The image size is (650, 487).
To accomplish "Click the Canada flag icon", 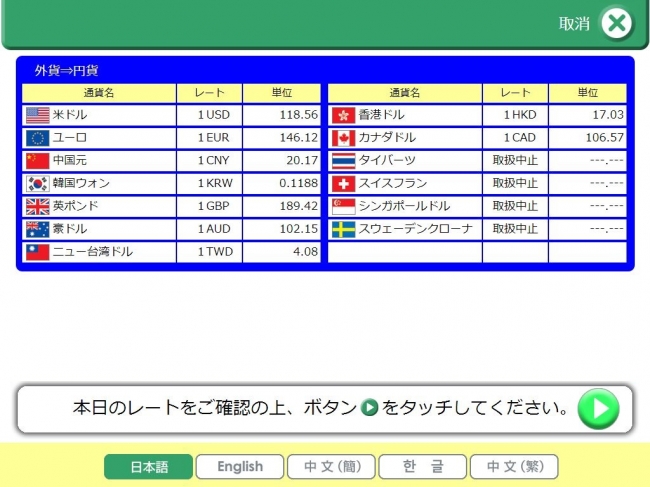I will pos(343,138).
